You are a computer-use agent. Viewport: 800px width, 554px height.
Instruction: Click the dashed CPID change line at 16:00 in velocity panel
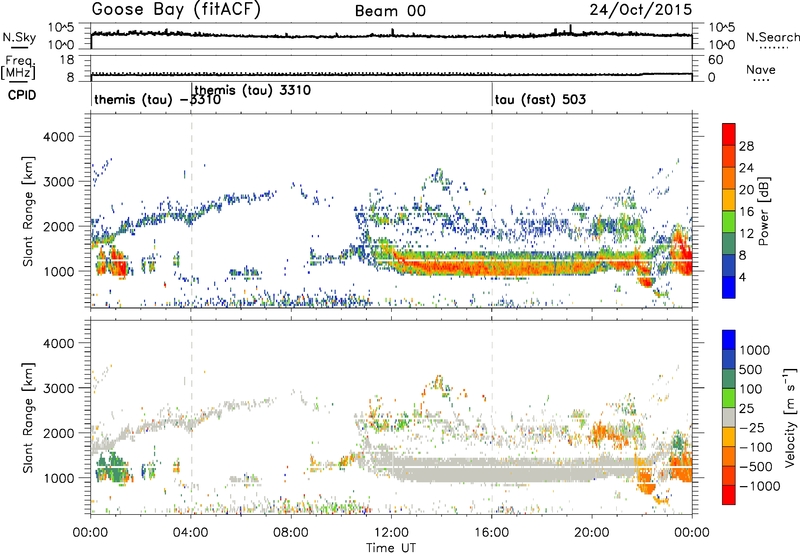tap(492, 416)
